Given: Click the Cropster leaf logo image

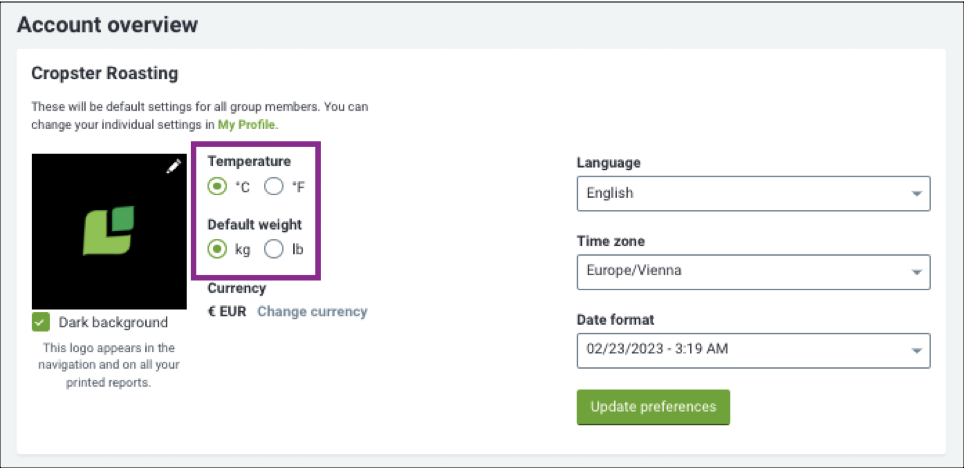Looking at the screenshot, I should click(x=109, y=231).
